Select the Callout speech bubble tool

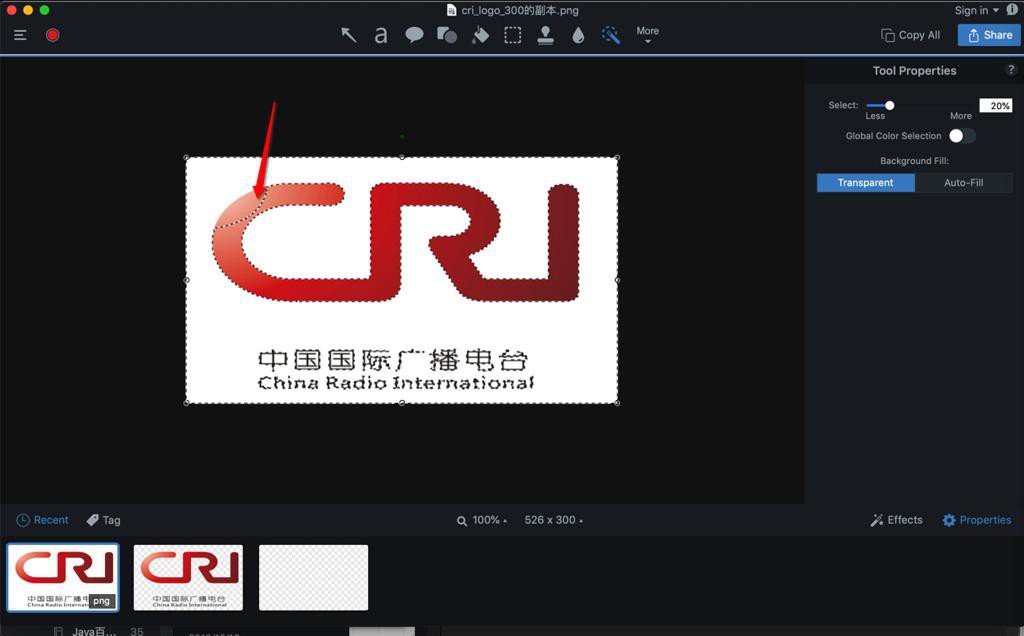[414, 35]
